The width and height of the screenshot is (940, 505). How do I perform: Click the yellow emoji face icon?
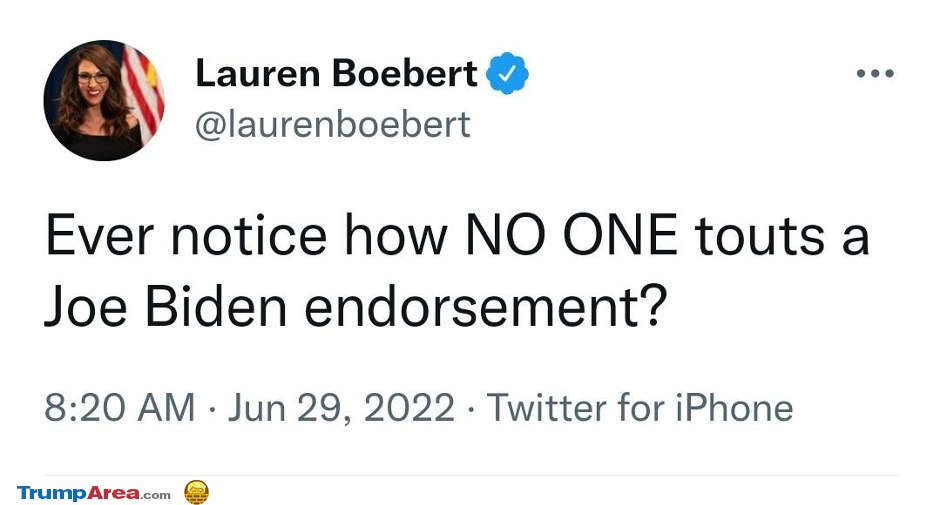(196, 492)
